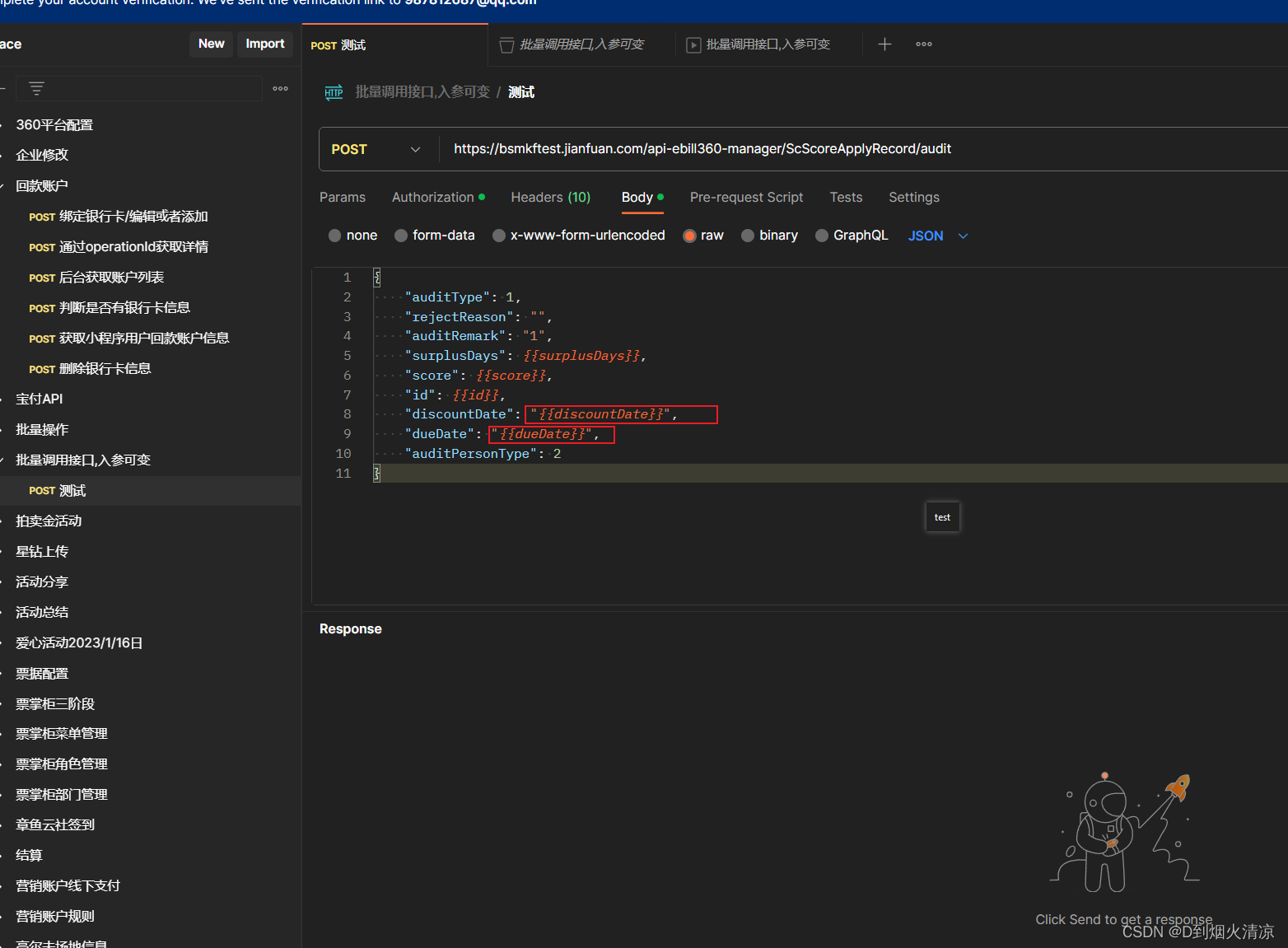Open tab bar more options ellipsis
This screenshot has height=948, width=1288.
pos(924,44)
